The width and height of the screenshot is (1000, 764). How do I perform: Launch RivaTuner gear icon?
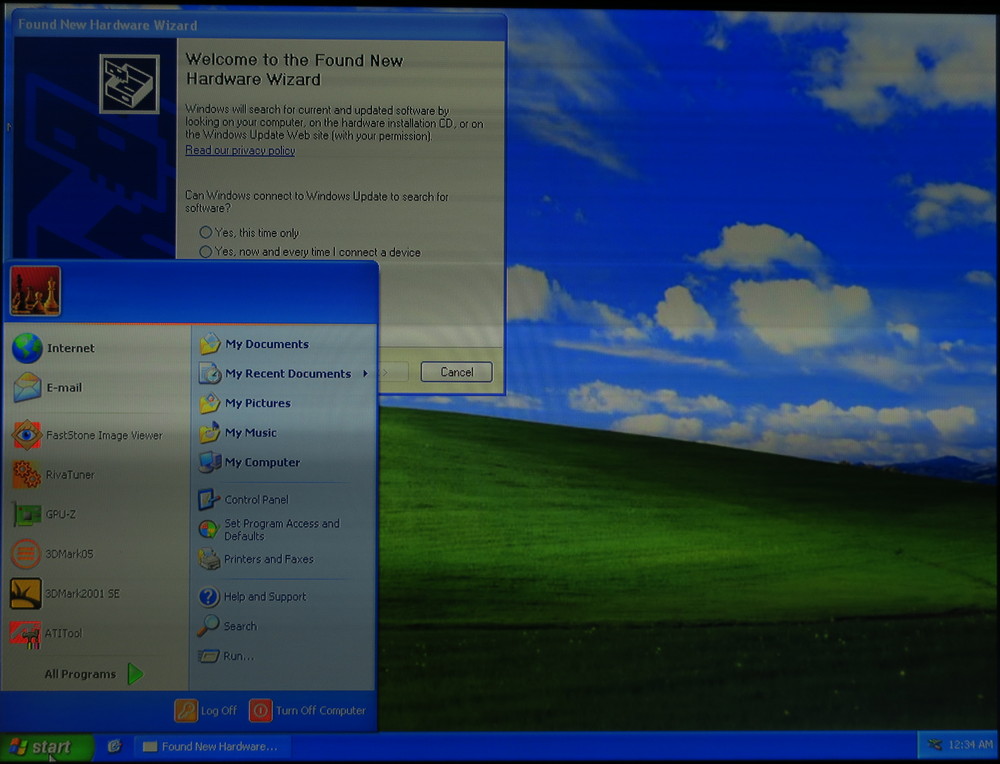(x=27, y=474)
